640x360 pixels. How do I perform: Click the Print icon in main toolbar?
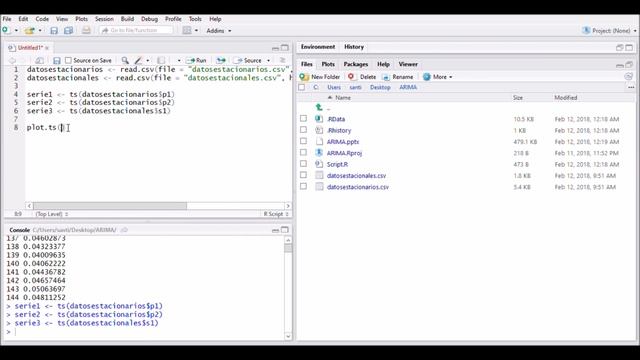click(x=86, y=31)
